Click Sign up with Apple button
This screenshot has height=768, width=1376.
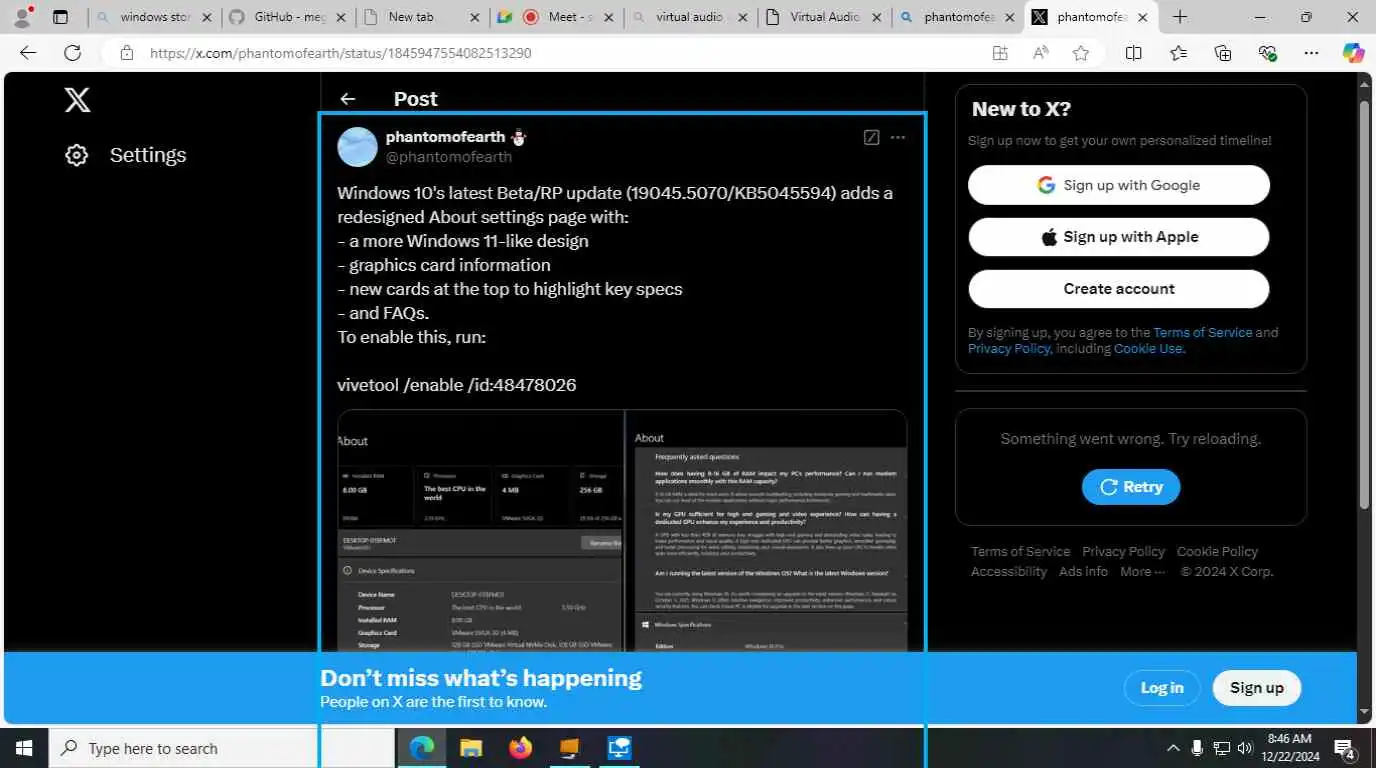[x=1119, y=237]
